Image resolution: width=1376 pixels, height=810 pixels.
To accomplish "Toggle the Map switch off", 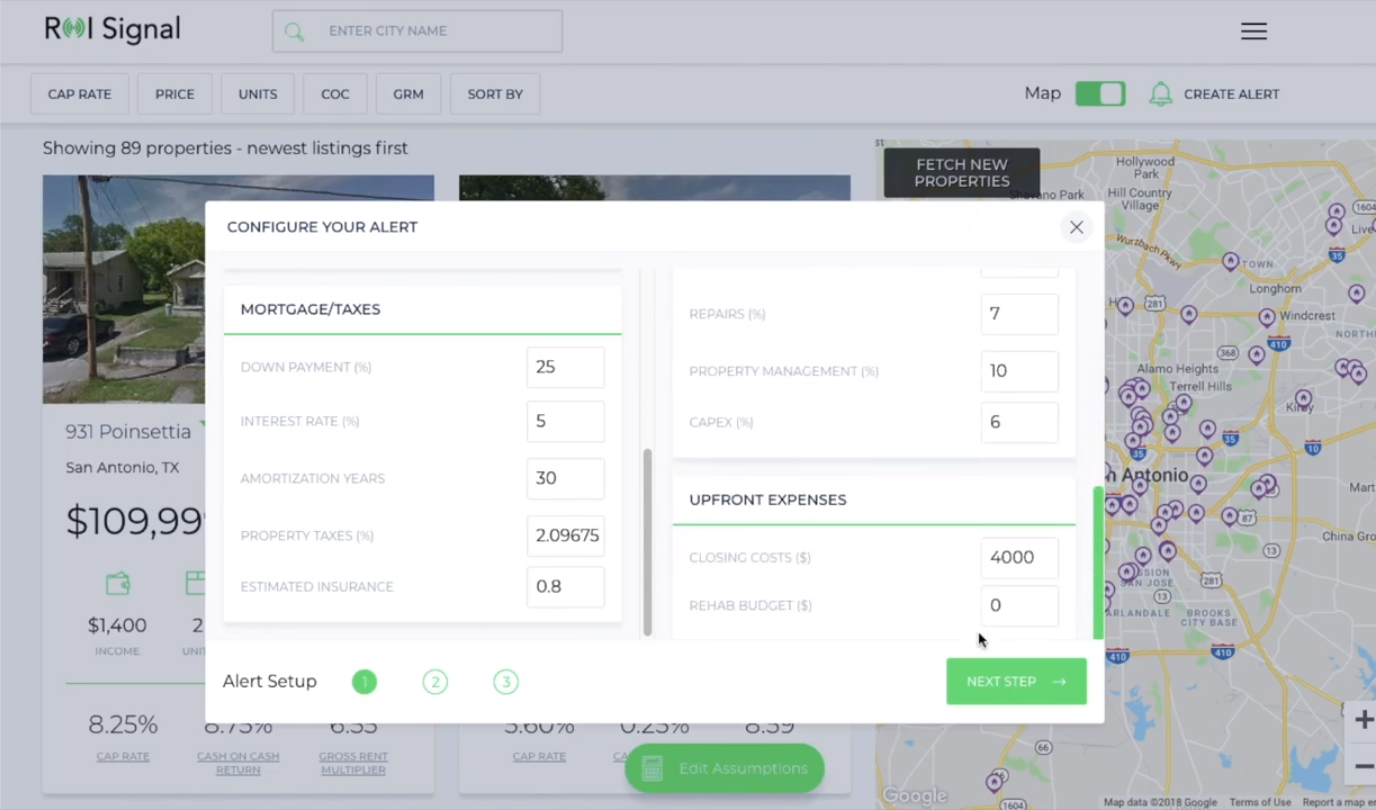I will point(1100,94).
